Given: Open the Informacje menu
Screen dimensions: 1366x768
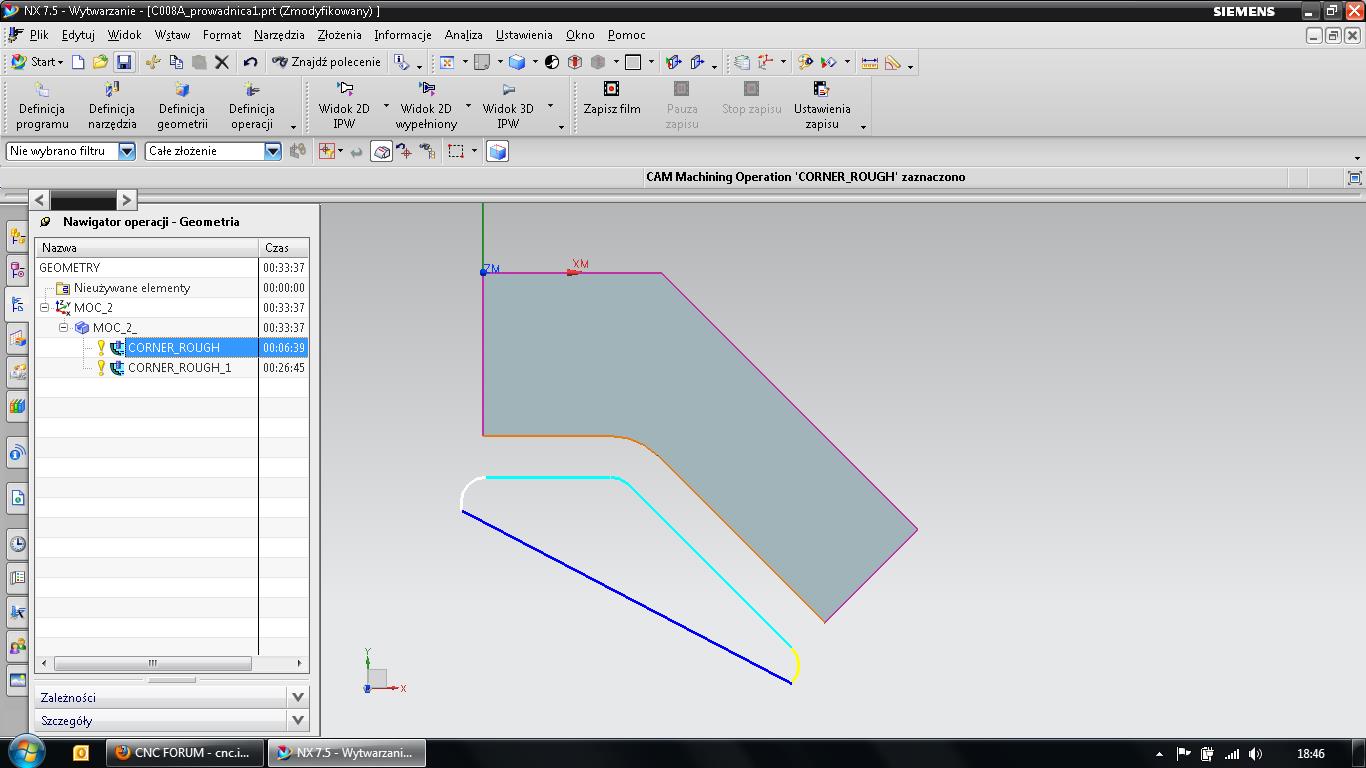Looking at the screenshot, I should coord(403,34).
